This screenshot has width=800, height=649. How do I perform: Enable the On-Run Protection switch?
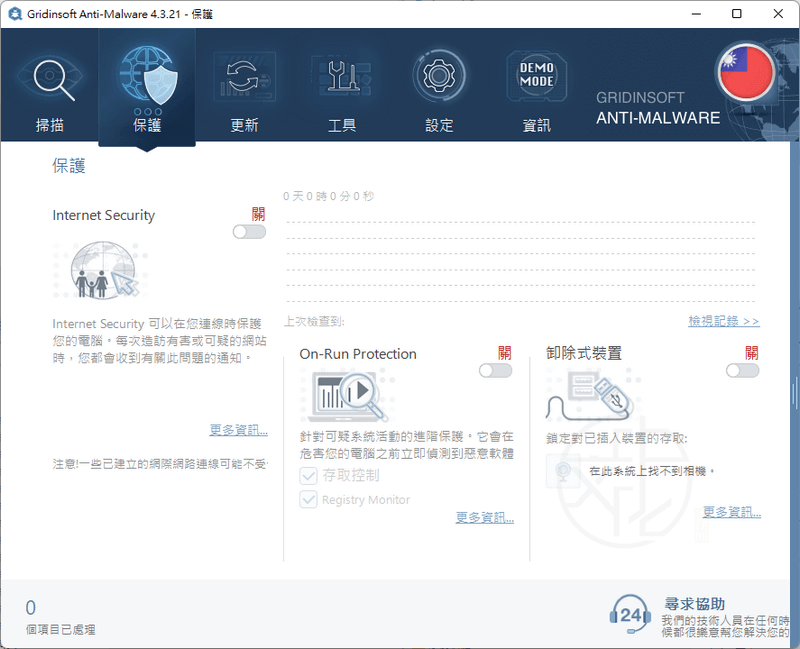pyautogui.click(x=495, y=371)
